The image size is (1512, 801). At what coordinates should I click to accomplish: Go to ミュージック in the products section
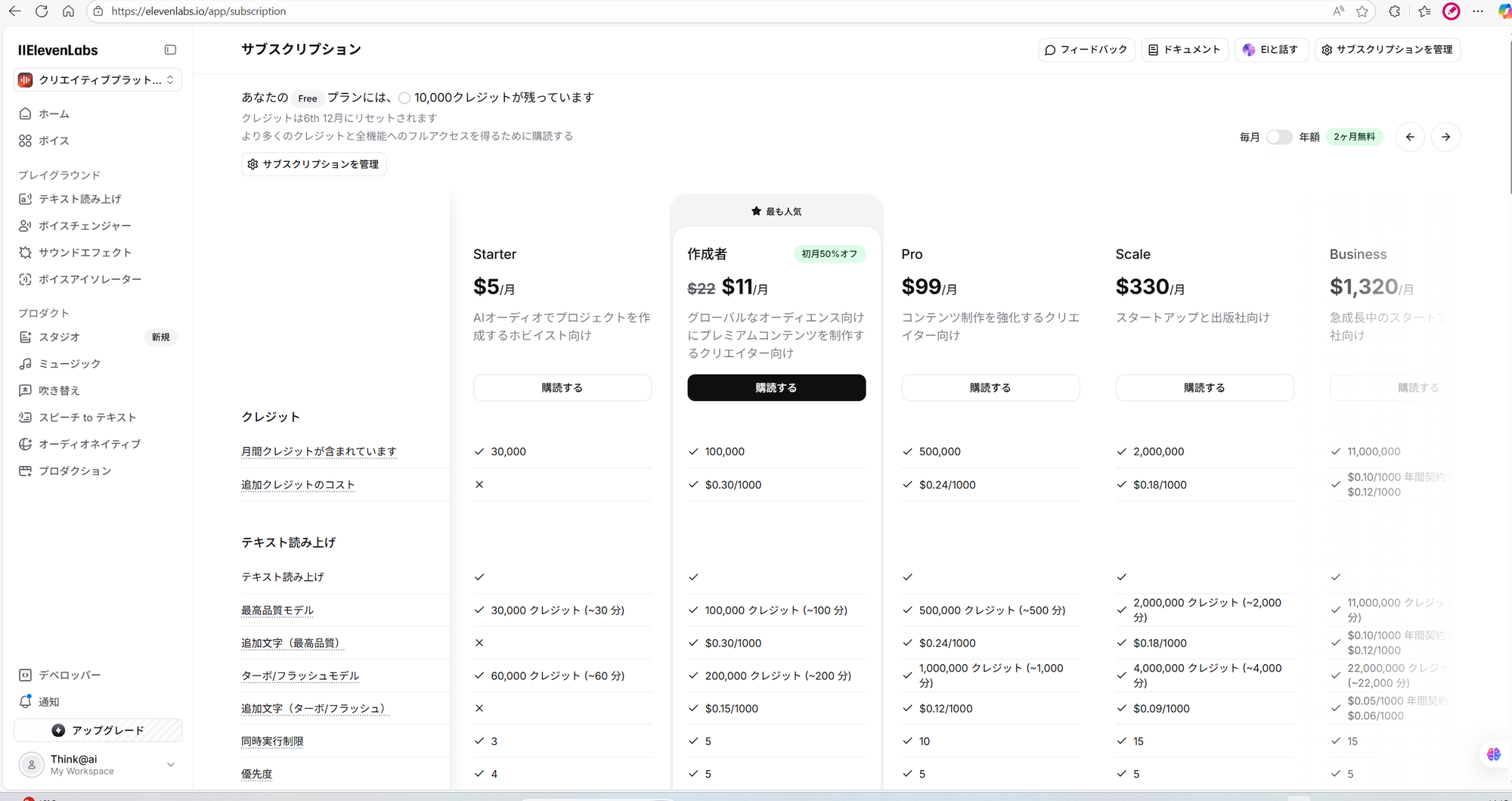point(70,364)
